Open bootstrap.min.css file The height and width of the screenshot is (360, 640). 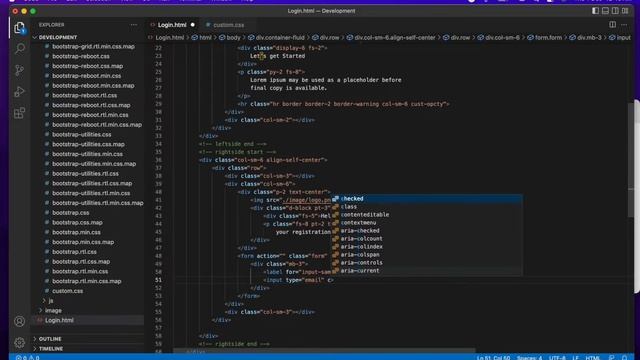click(76, 232)
